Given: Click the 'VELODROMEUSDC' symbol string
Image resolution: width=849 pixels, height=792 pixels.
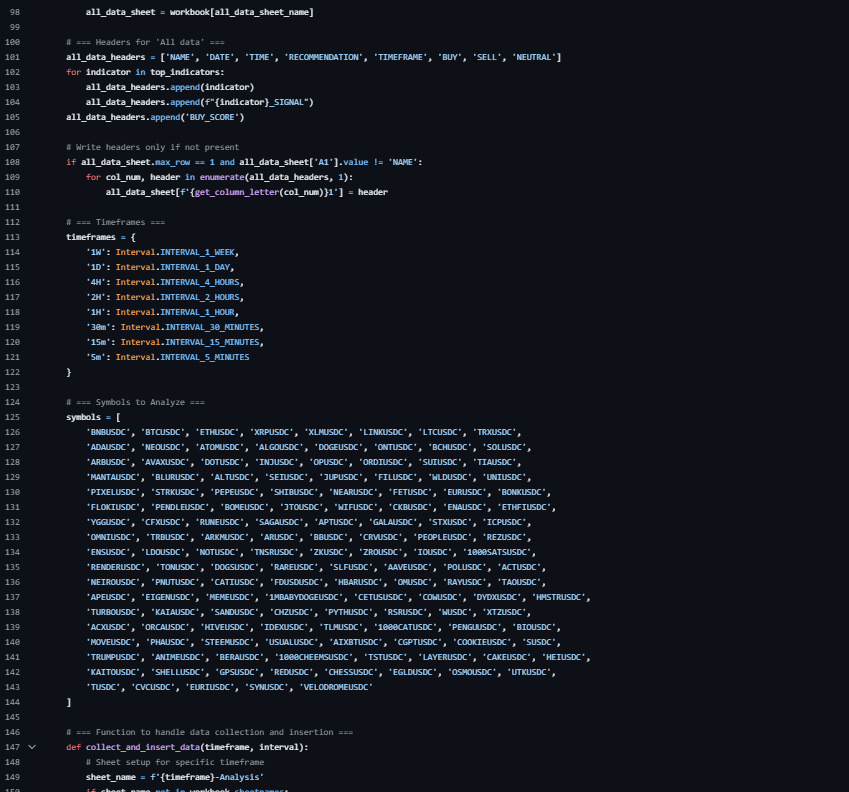Looking at the screenshot, I should 336,687.
